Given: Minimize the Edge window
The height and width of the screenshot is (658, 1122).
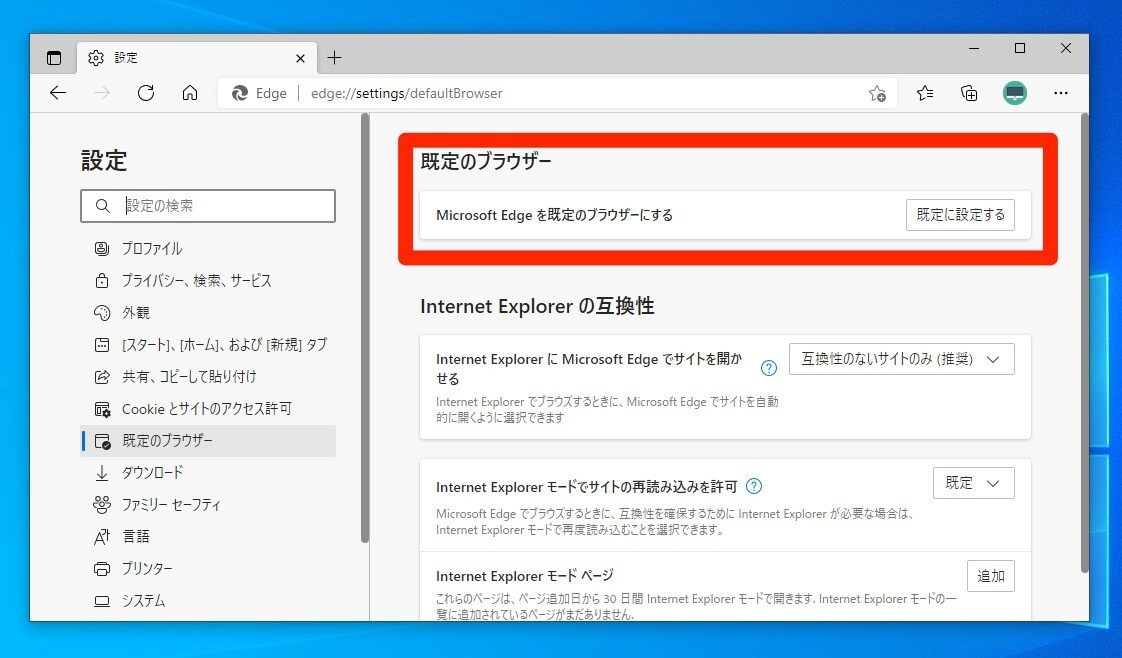Looking at the screenshot, I should tap(974, 49).
